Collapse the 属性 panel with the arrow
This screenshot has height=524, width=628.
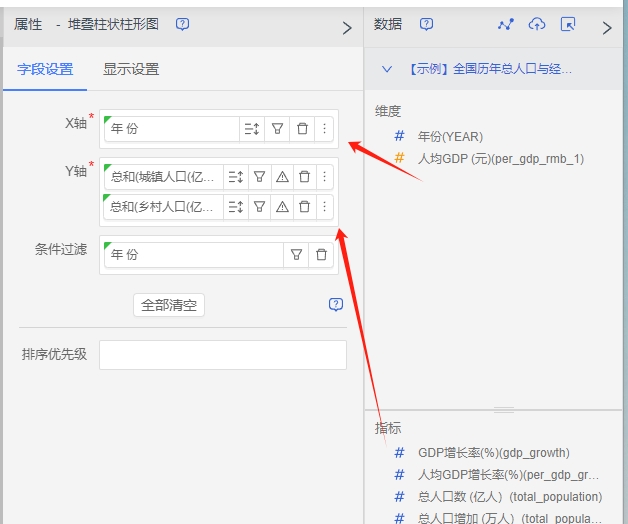coord(347,28)
